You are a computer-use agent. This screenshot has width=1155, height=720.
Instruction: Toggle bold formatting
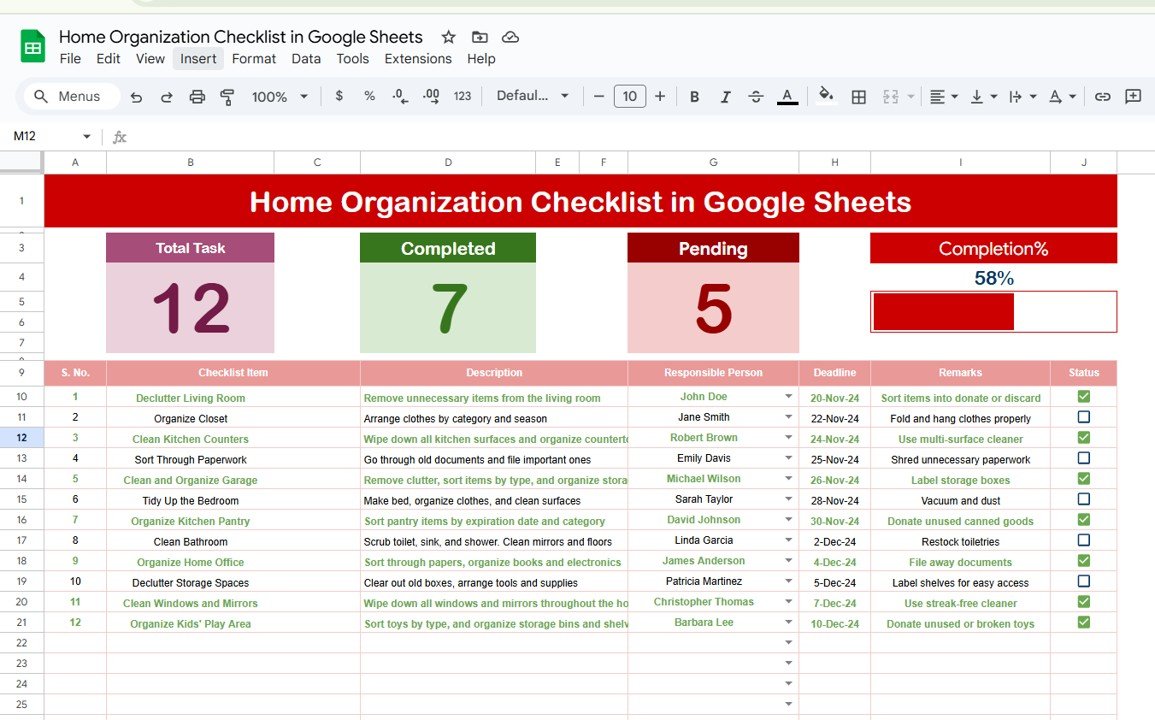(694, 97)
